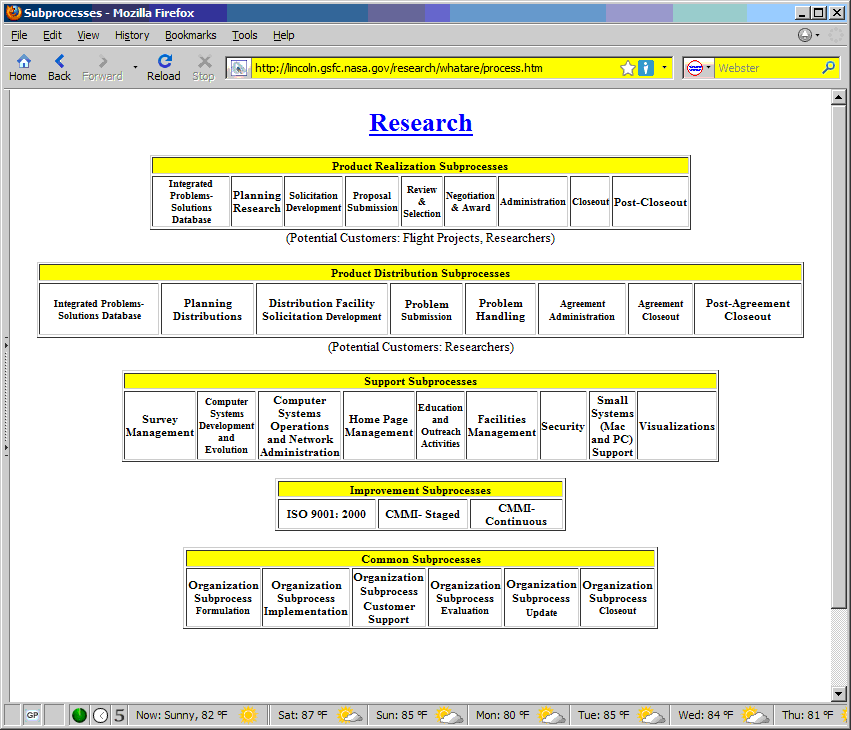Click 'Organization Subprocess Update' cell
The width and height of the screenshot is (851, 730).
(541, 598)
